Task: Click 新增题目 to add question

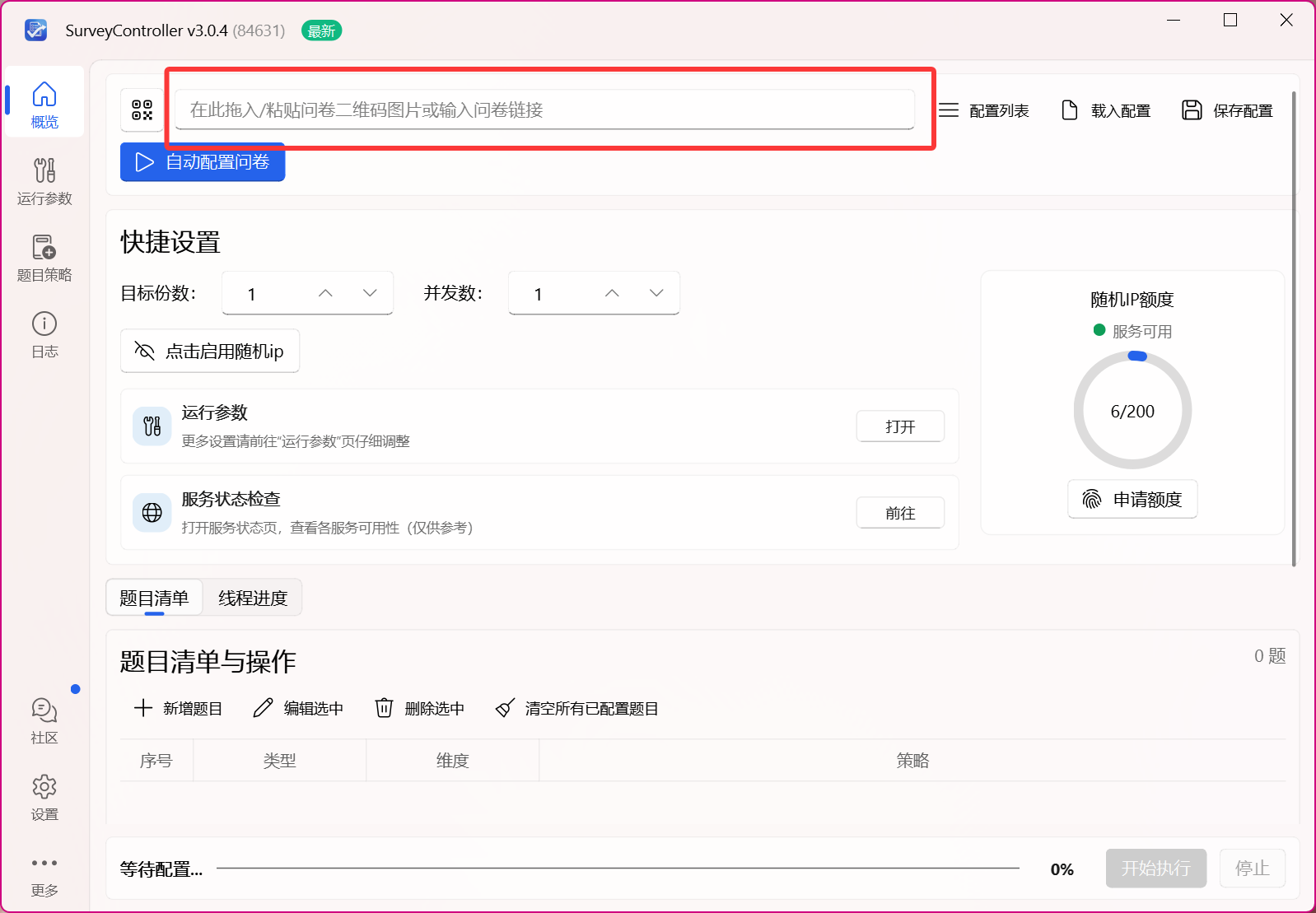Action: pos(179,708)
